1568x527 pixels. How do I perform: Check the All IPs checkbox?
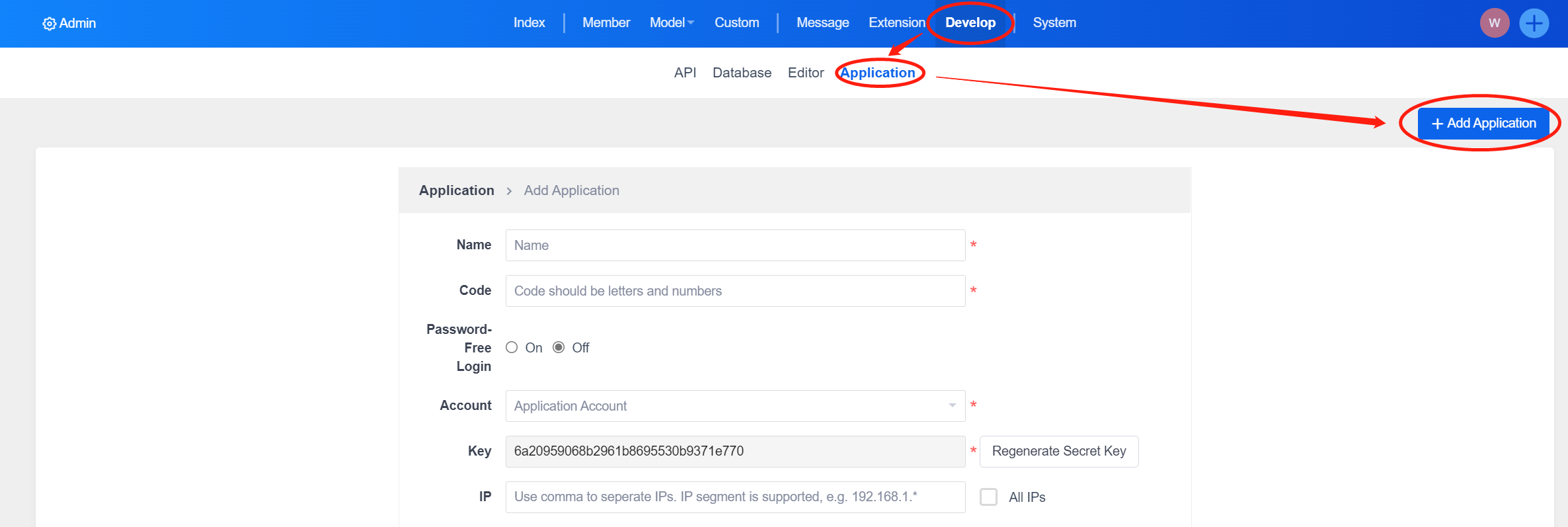tap(988, 497)
